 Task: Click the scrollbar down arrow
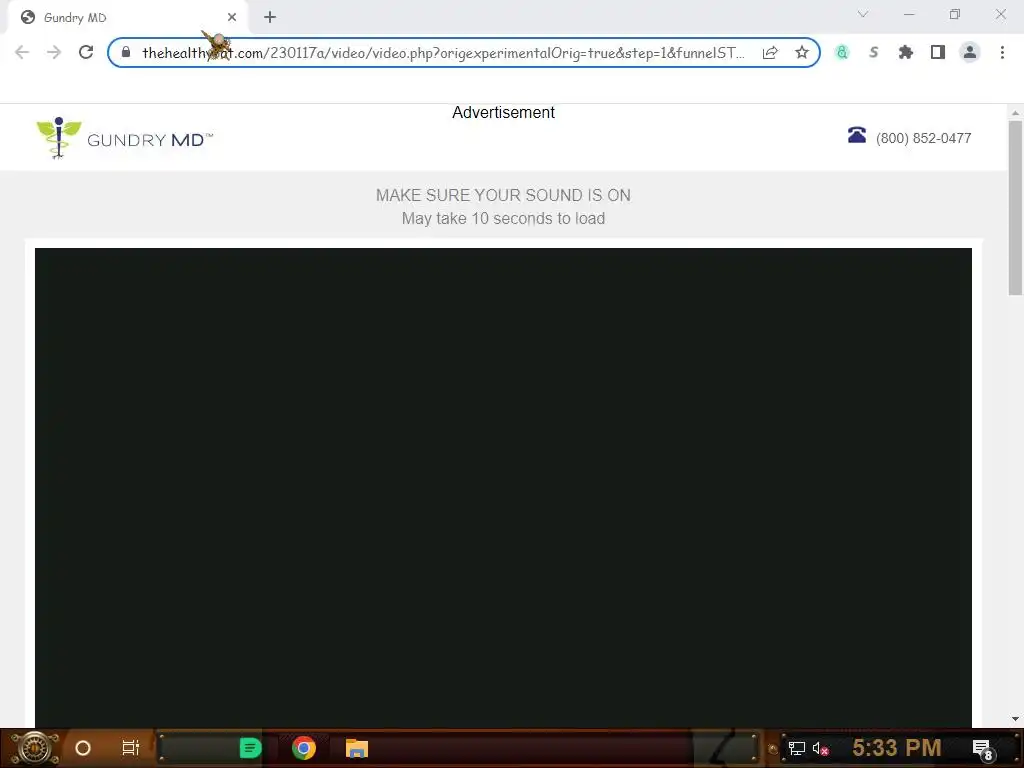pos(1015,719)
